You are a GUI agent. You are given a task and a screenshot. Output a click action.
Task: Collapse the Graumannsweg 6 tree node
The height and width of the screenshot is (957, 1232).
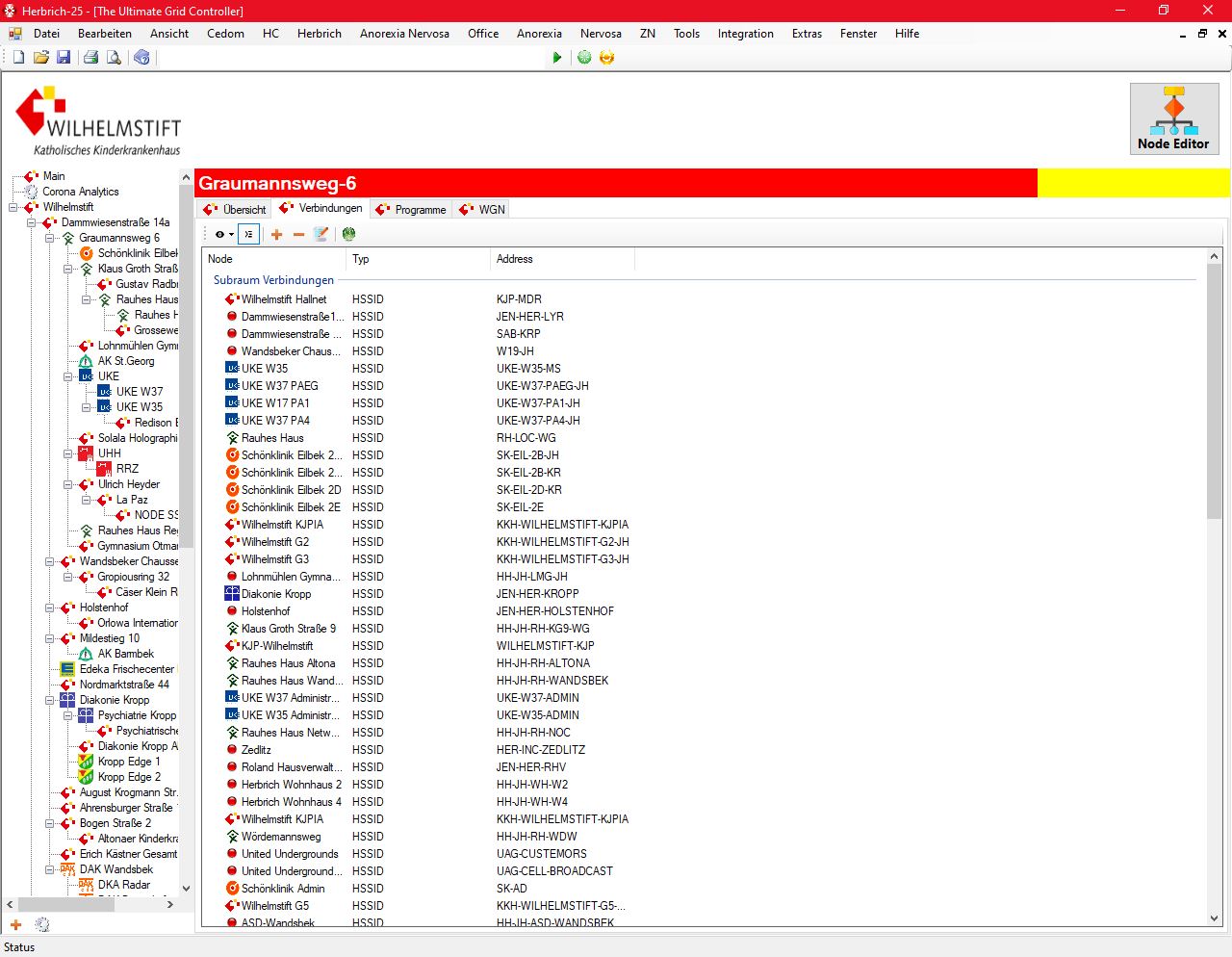[50, 238]
